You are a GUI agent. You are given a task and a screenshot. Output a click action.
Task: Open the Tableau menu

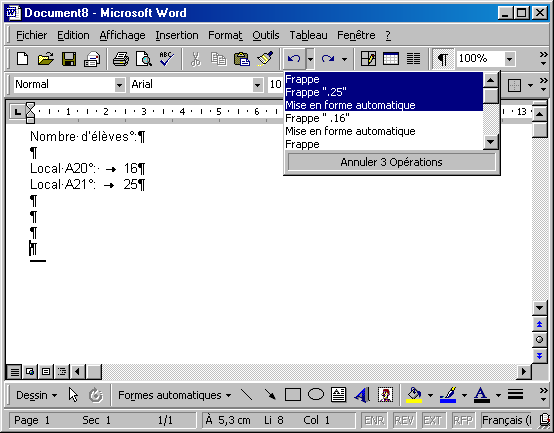coord(308,35)
